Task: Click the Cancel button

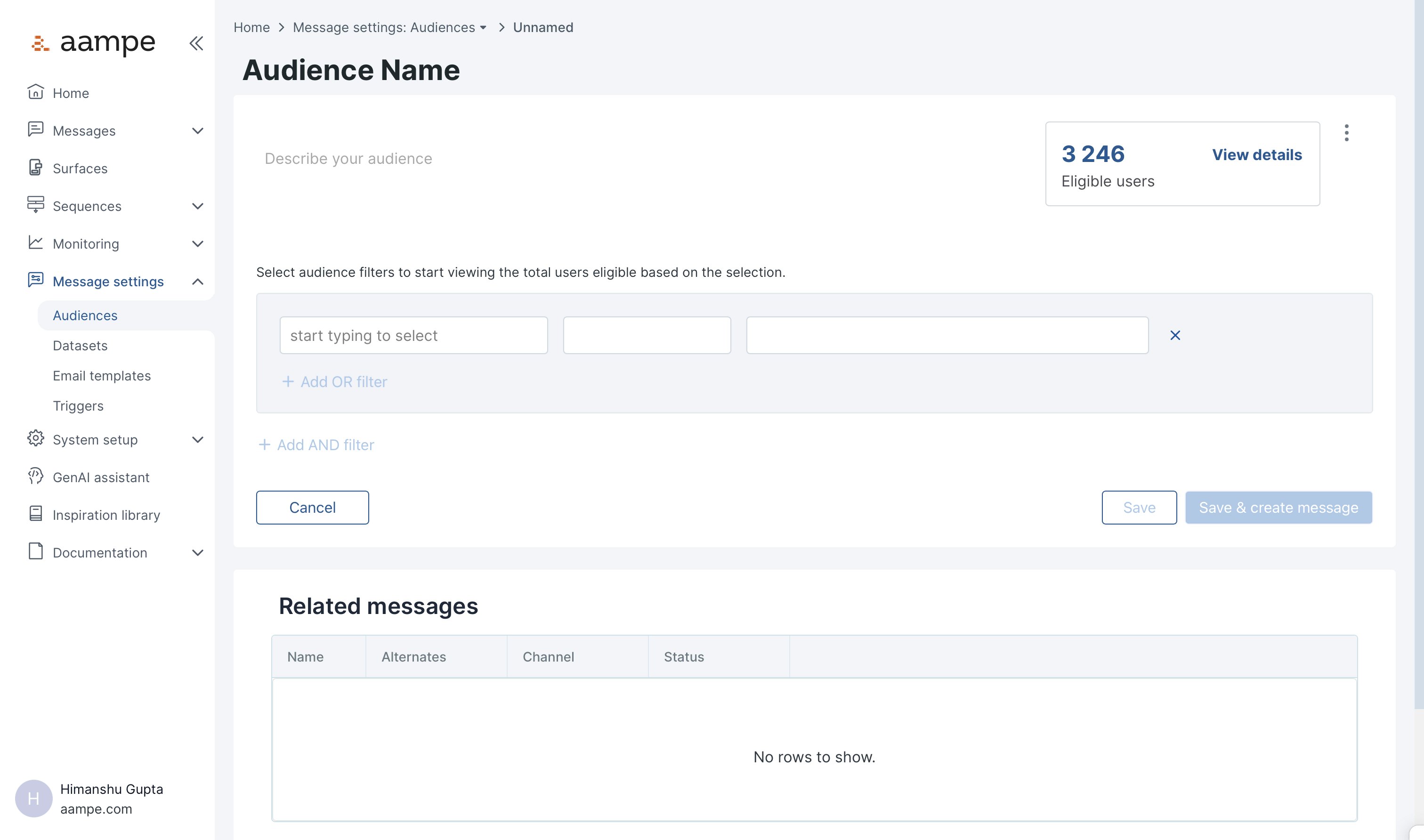Action: click(x=312, y=508)
